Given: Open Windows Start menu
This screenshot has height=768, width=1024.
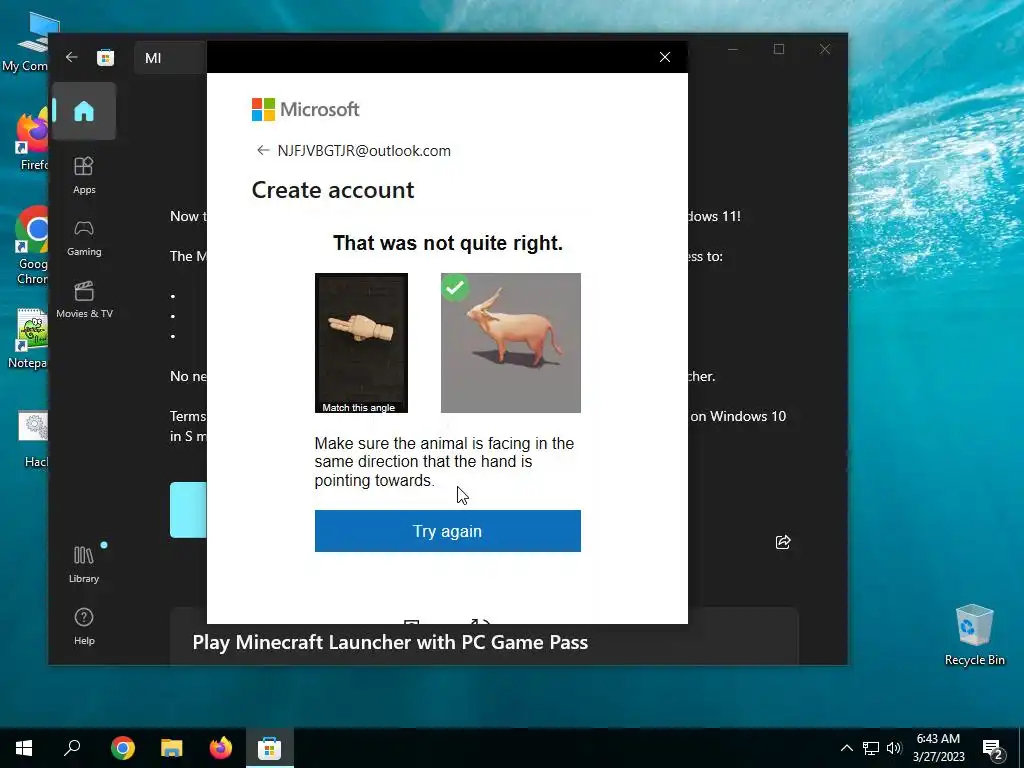Looking at the screenshot, I should [24, 748].
